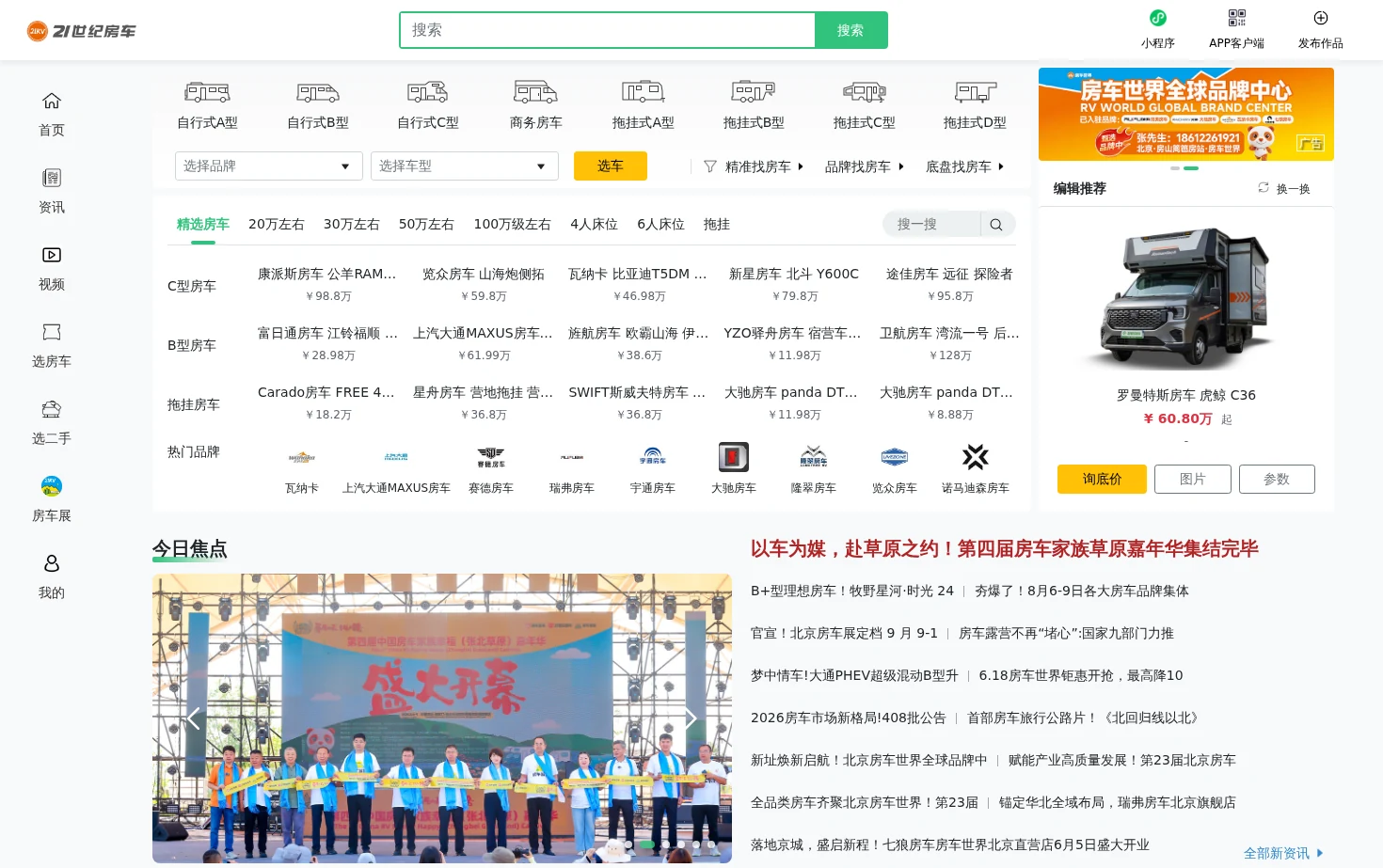Select 拖挂式A型 trailer icon
The height and width of the screenshot is (868, 1383).
pos(644,92)
